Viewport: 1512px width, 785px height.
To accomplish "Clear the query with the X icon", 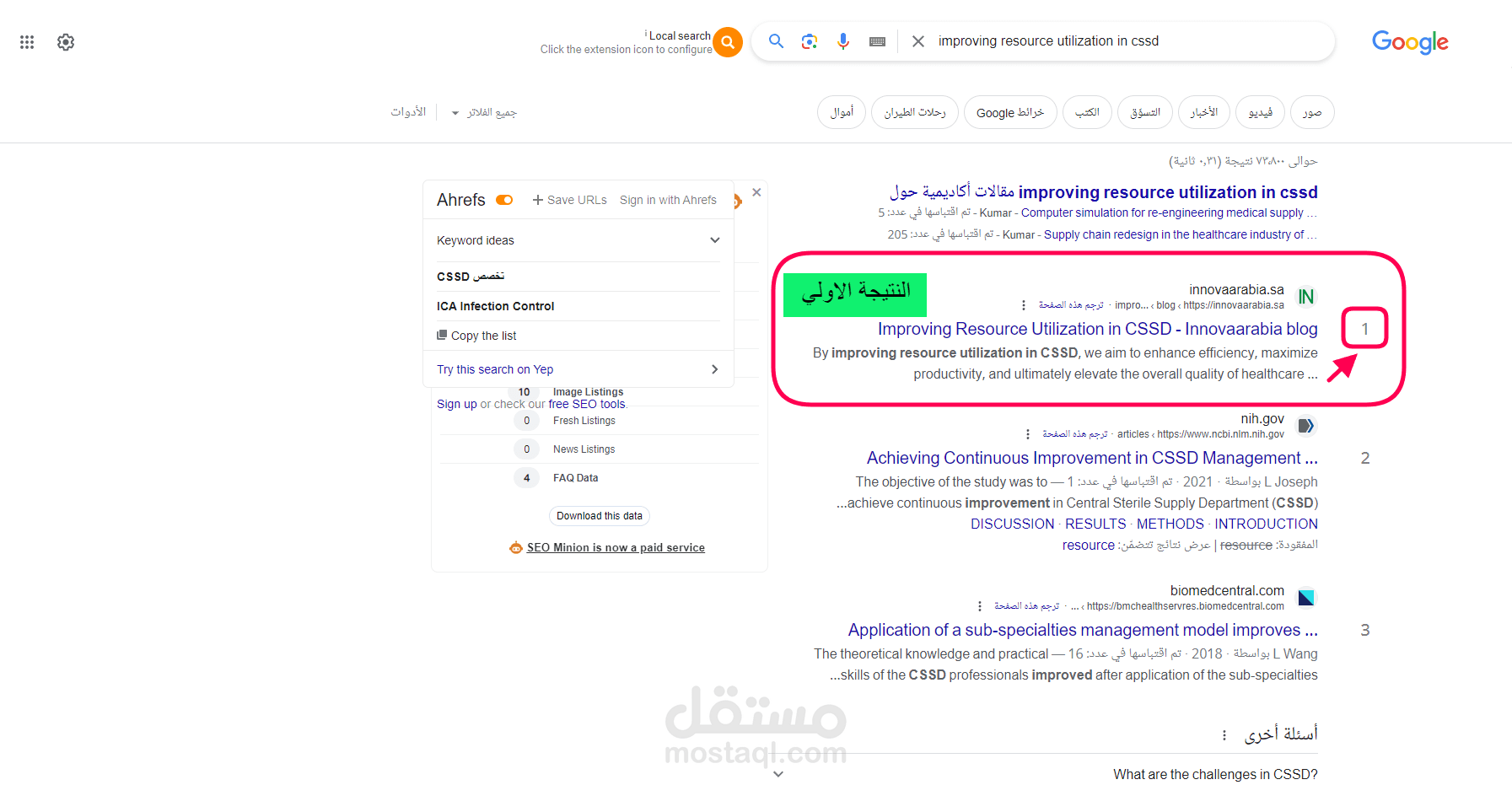I will coord(918,40).
